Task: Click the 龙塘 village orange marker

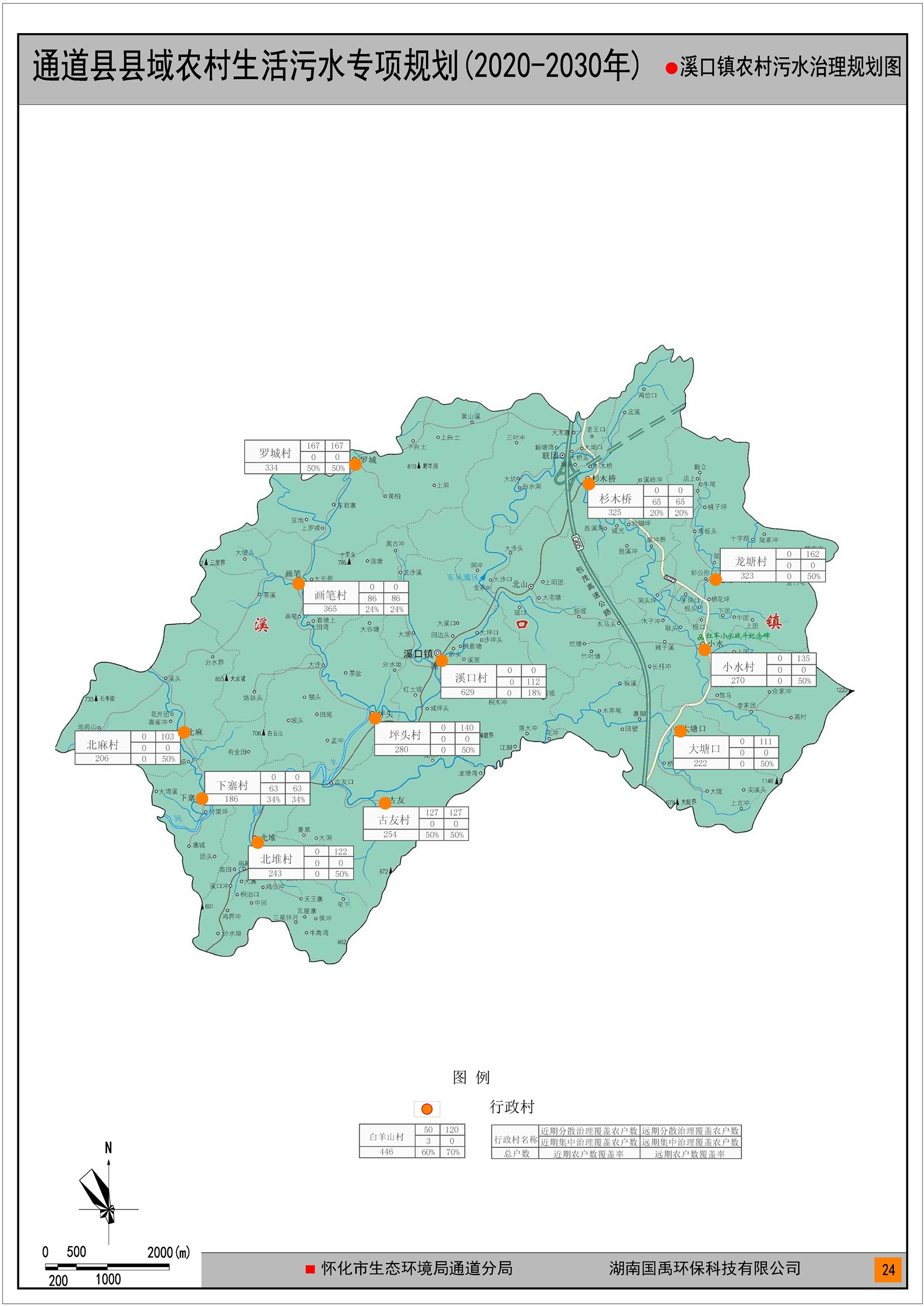Action: 716,579
